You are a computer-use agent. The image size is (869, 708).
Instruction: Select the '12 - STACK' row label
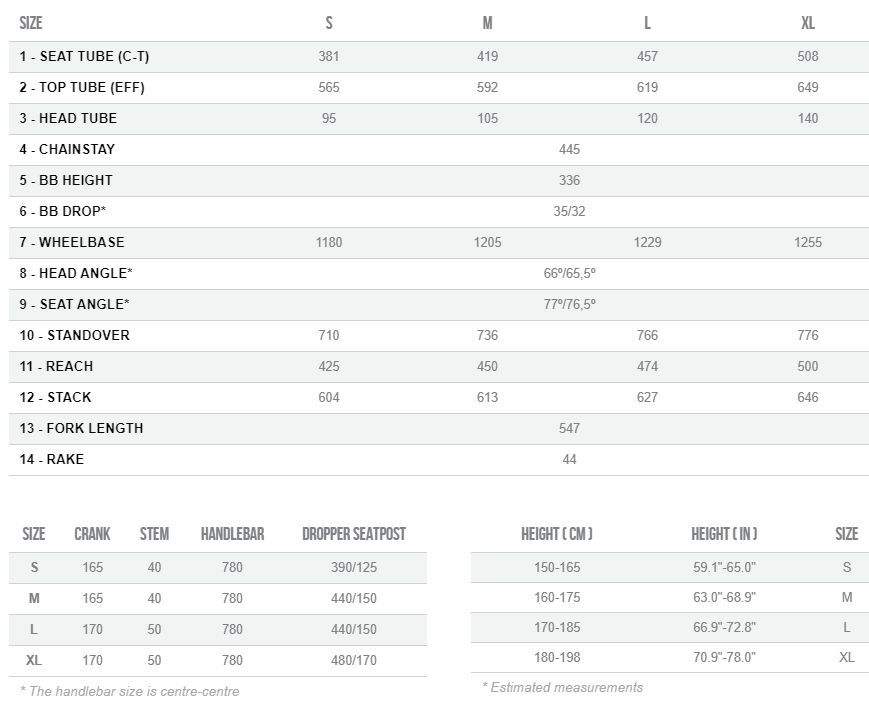coord(55,398)
